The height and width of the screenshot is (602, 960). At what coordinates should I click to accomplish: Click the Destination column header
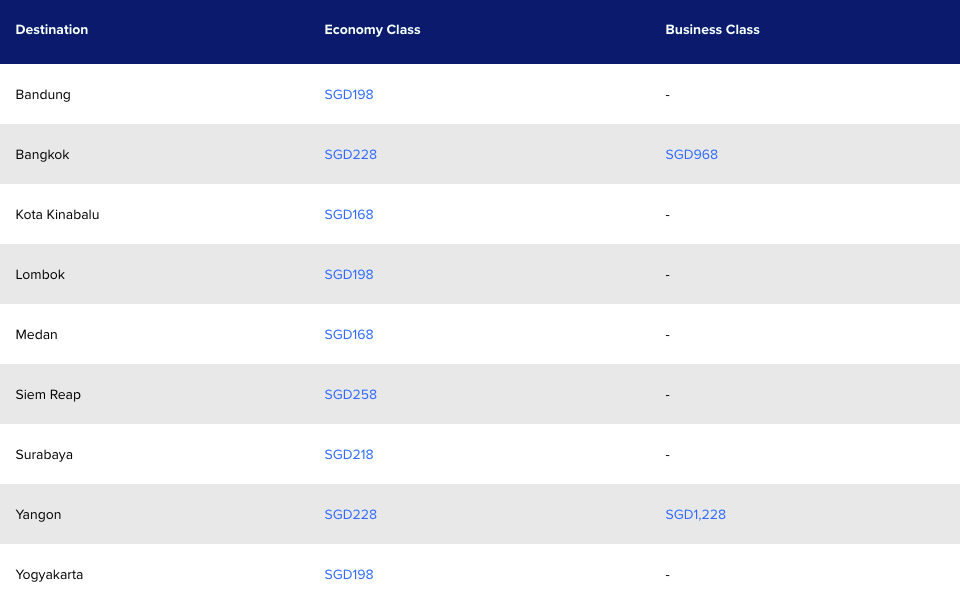click(x=52, y=30)
